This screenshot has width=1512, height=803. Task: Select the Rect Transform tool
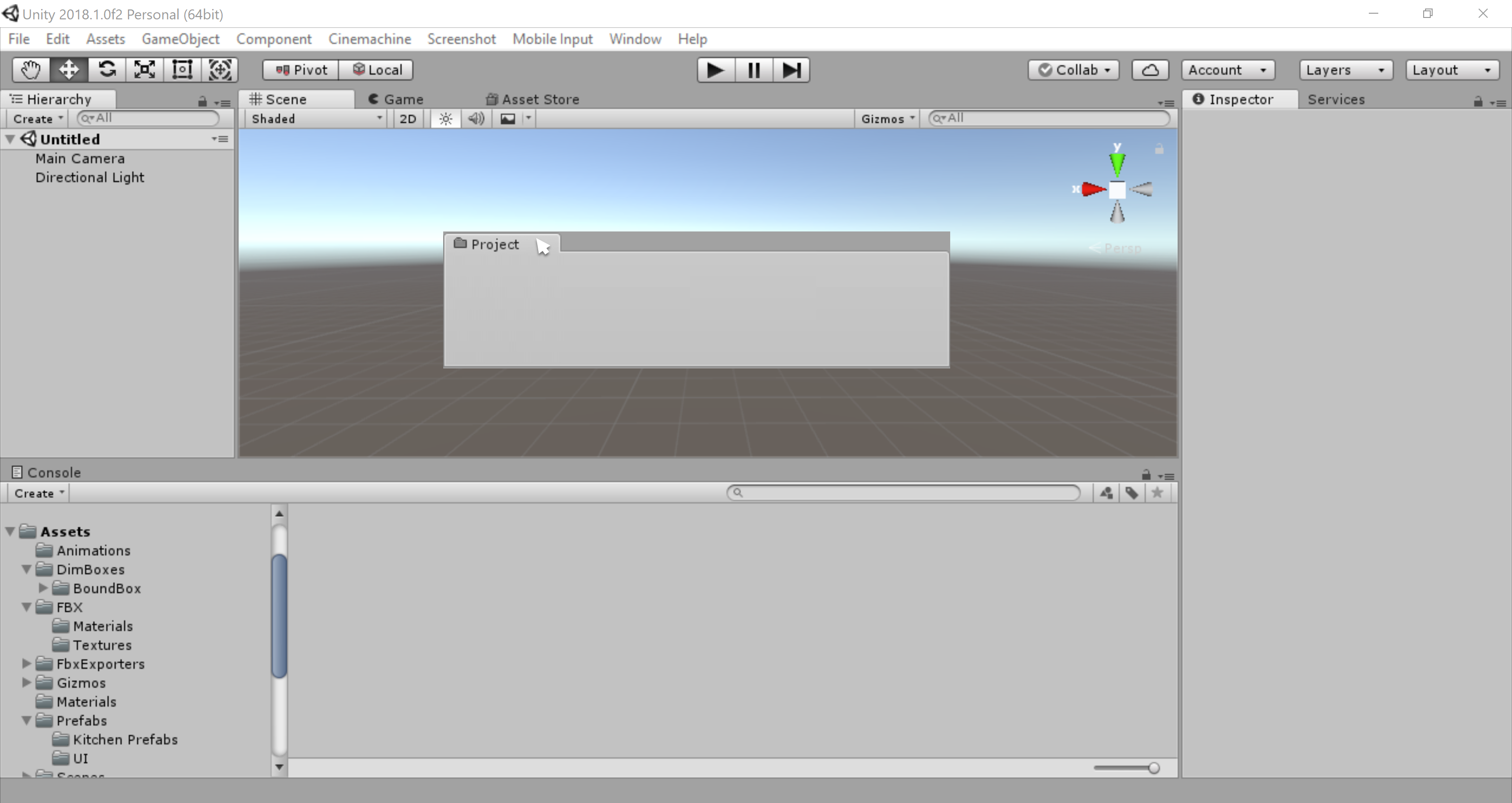coord(182,70)
